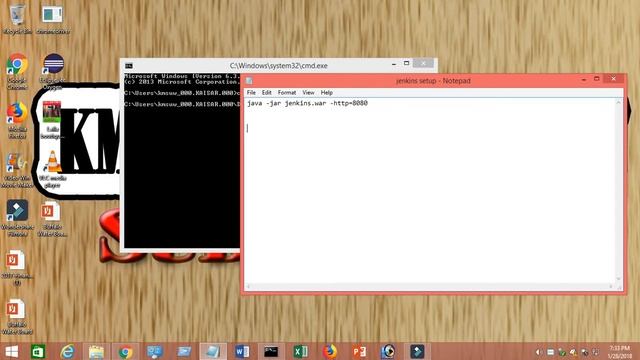The height and width of the screenshot is (360, 640).
Task: Close the jenkins setup Notepad window
Action: (613, 79)
